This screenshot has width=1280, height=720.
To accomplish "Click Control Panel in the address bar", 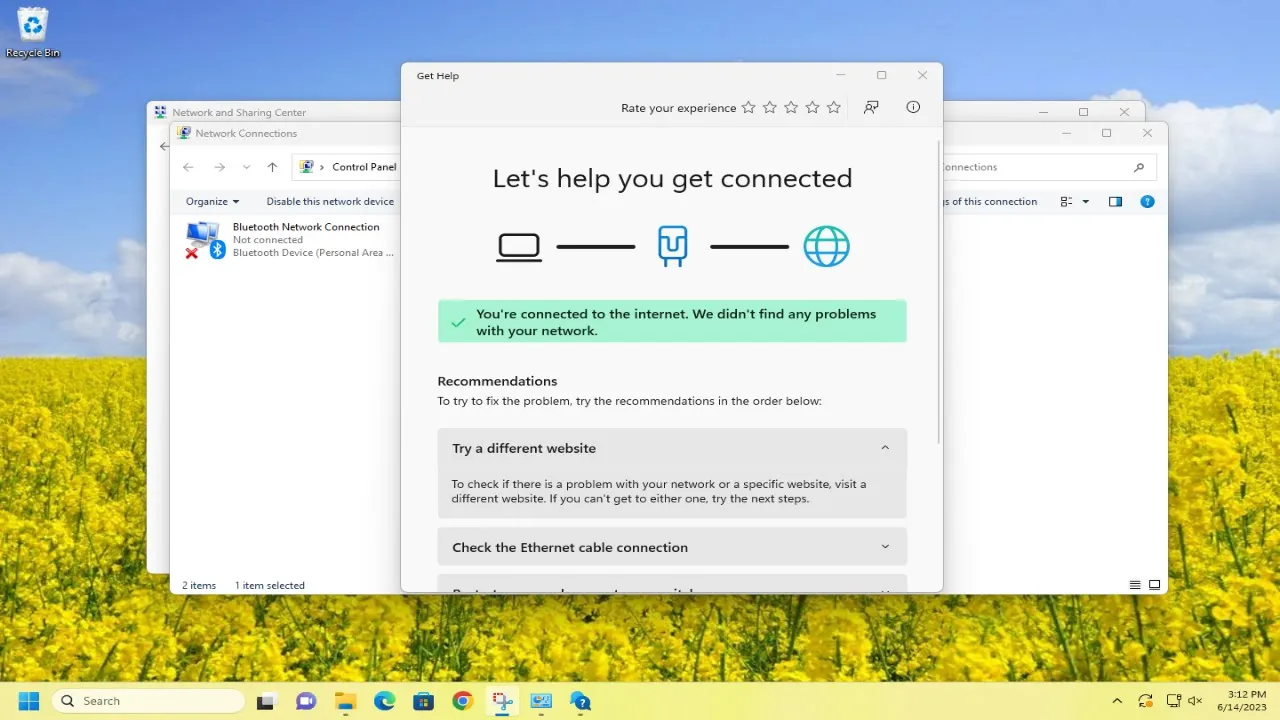I will tap(364, 167).
